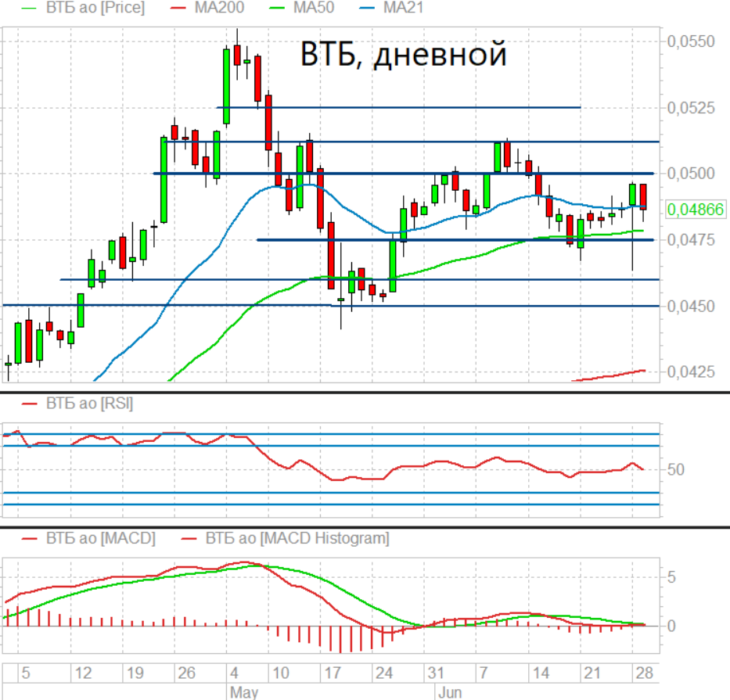Click the MA21 legend label
This screenshot has width=730, height=700.
coord(403,8)
